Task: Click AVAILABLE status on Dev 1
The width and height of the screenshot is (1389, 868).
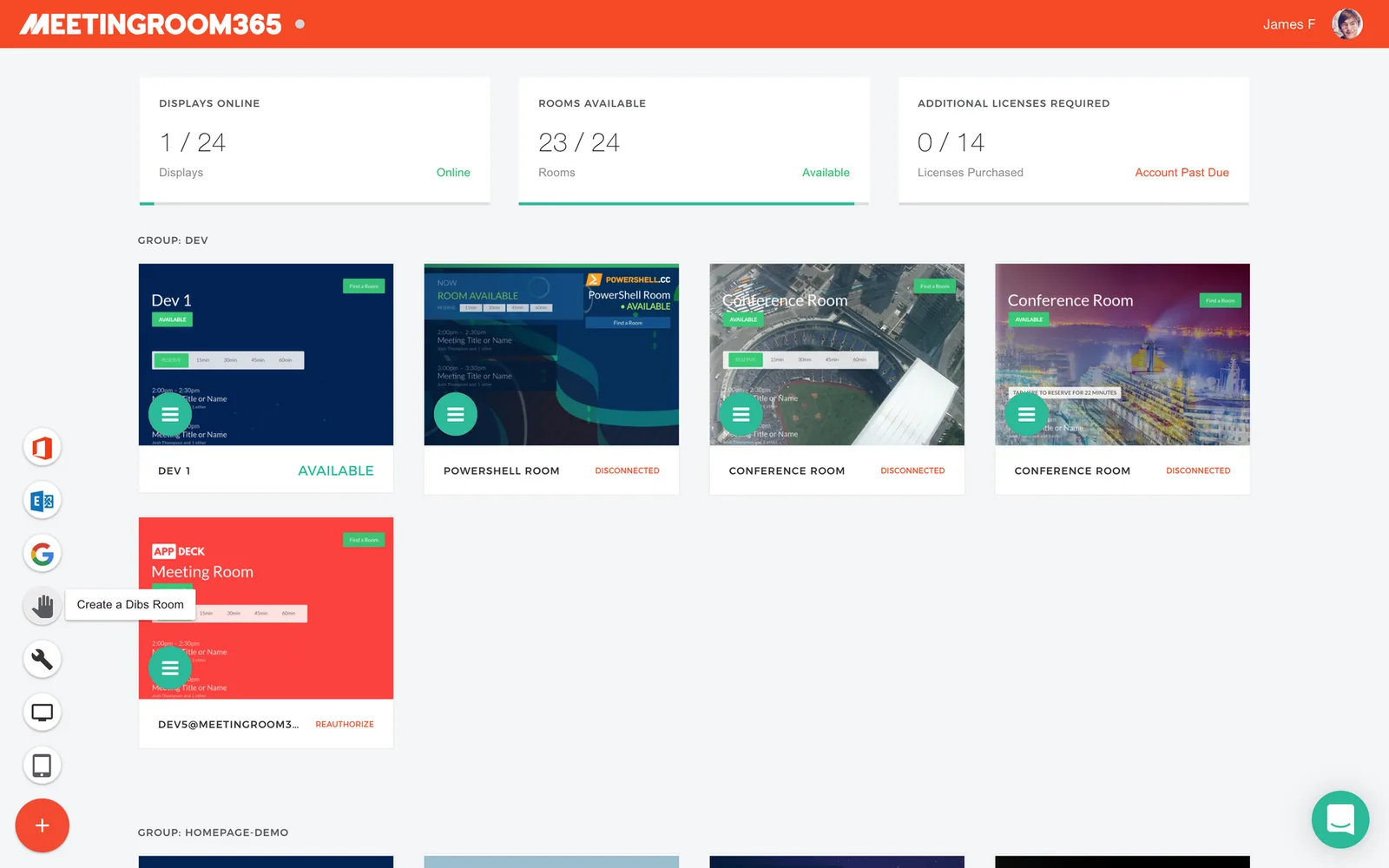Action: click(336, 470)
